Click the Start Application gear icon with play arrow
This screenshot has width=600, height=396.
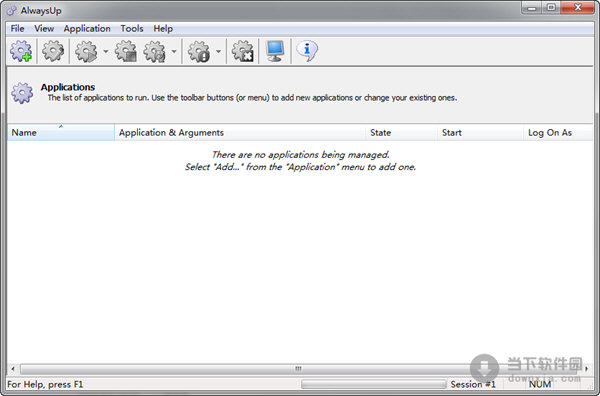(x=86, y=51)
